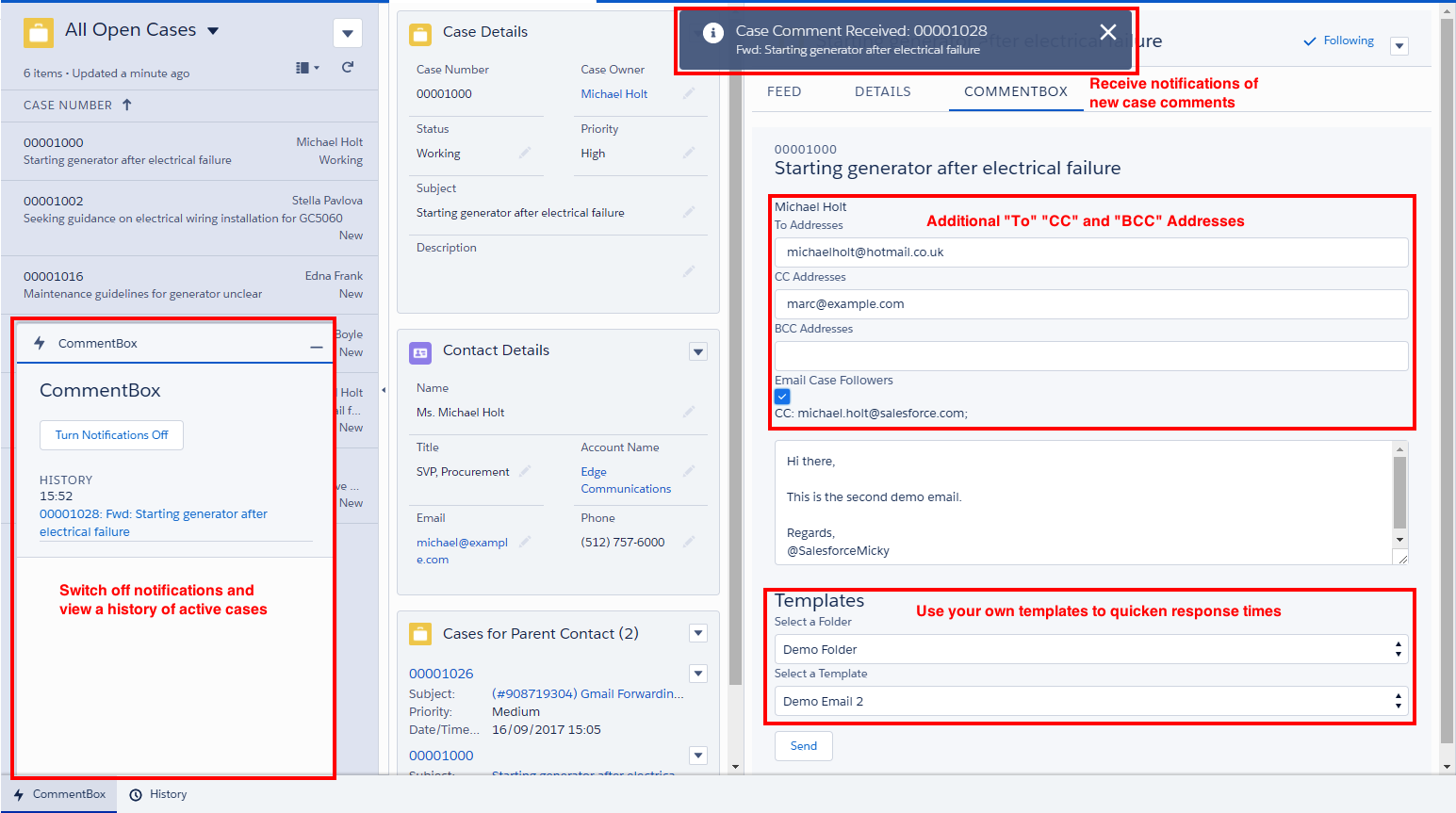This screenshot has height=813, width=1456.
Task: Click the Send button
Action: coord(803,746)
